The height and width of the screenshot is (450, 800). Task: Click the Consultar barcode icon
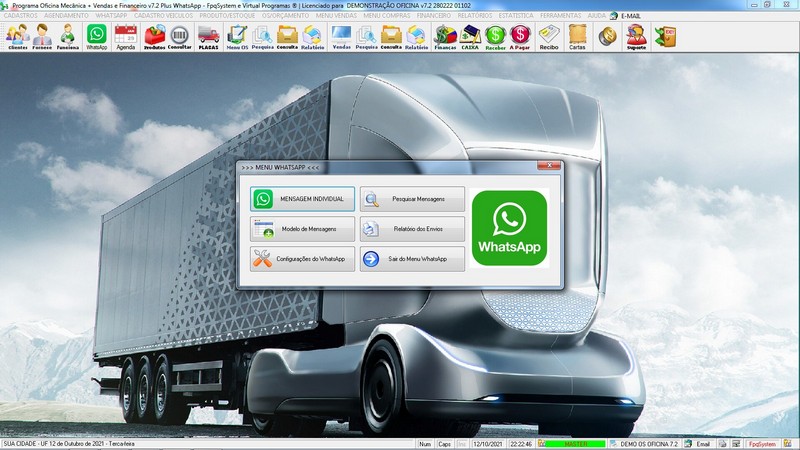coord(180,37)
